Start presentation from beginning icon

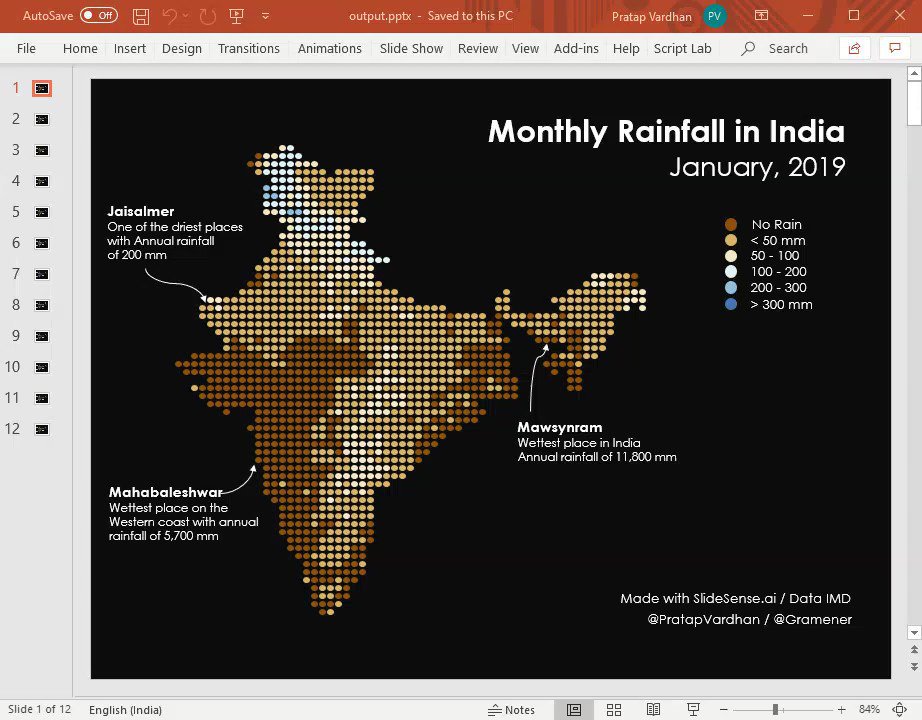click(x=236, y=16)
